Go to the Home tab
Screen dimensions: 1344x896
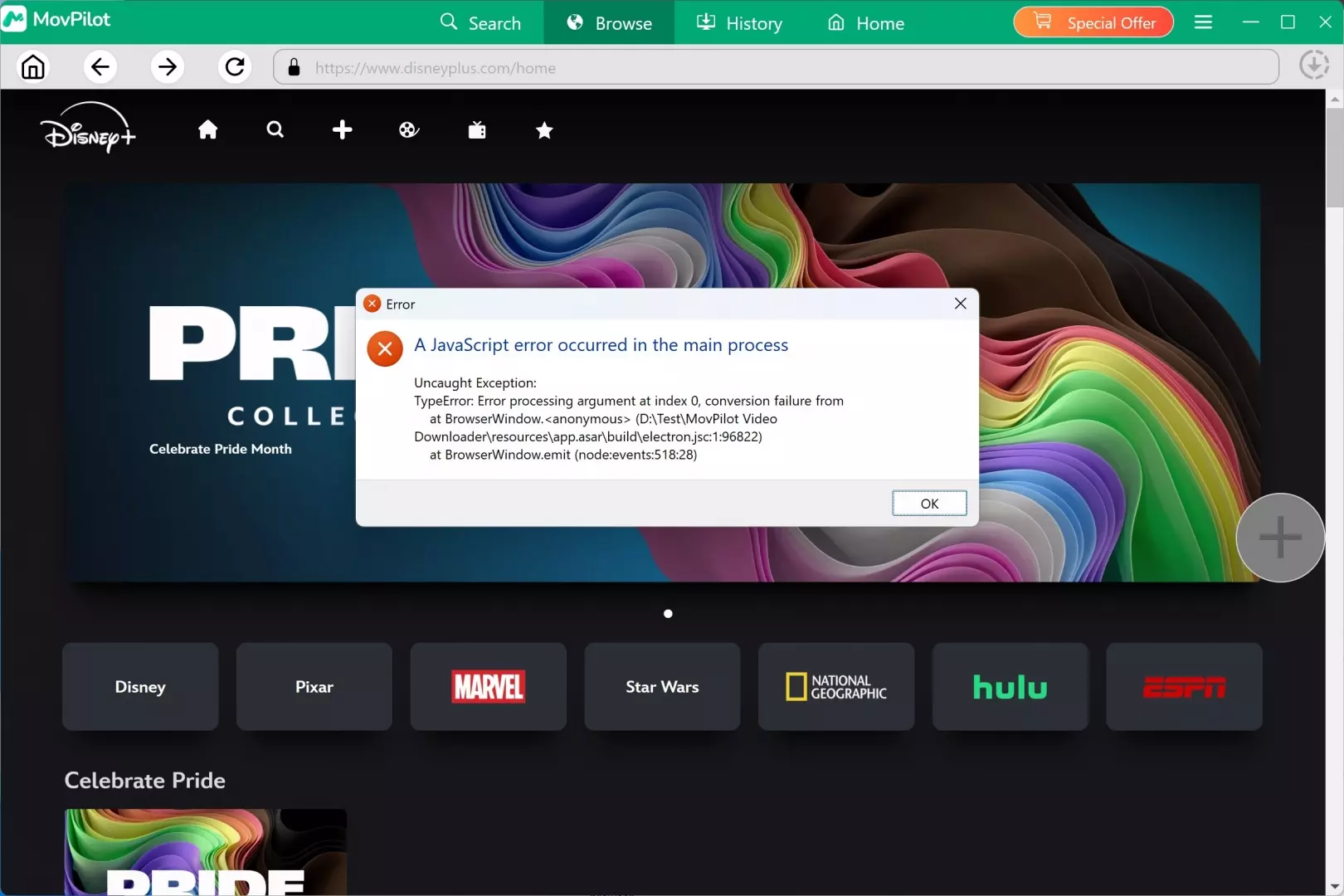pyautogui.click(x=866, y=22)
